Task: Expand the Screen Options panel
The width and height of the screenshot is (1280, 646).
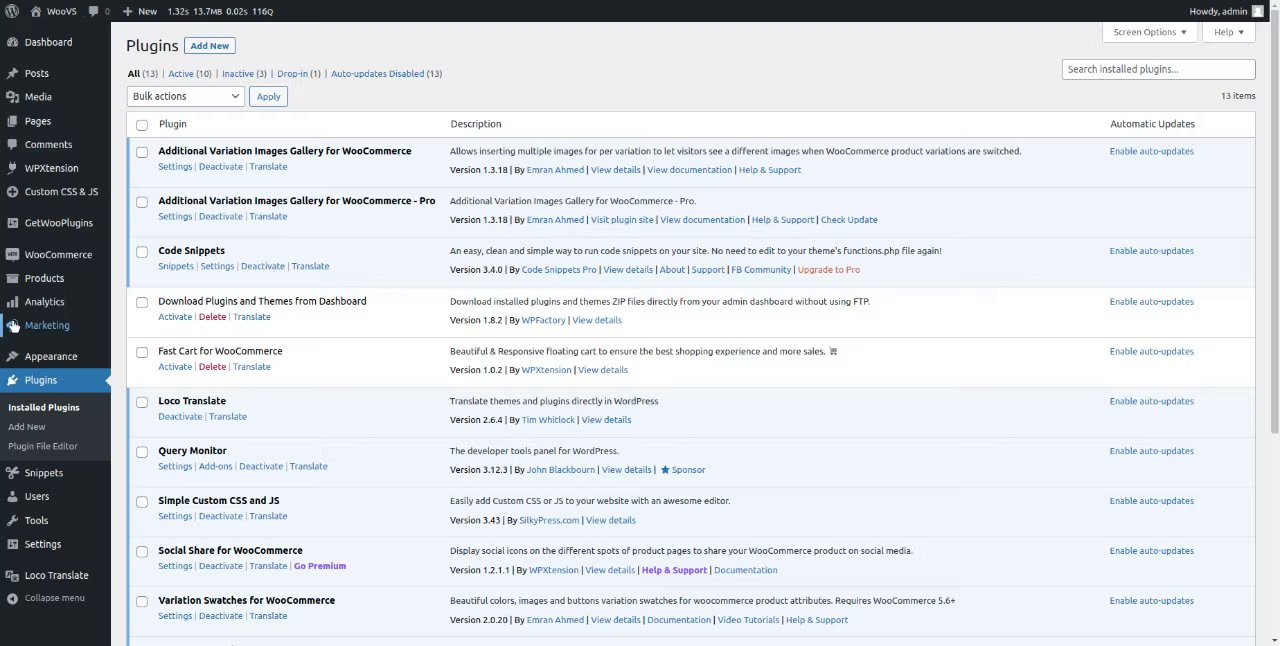Action: [1149, 32]
